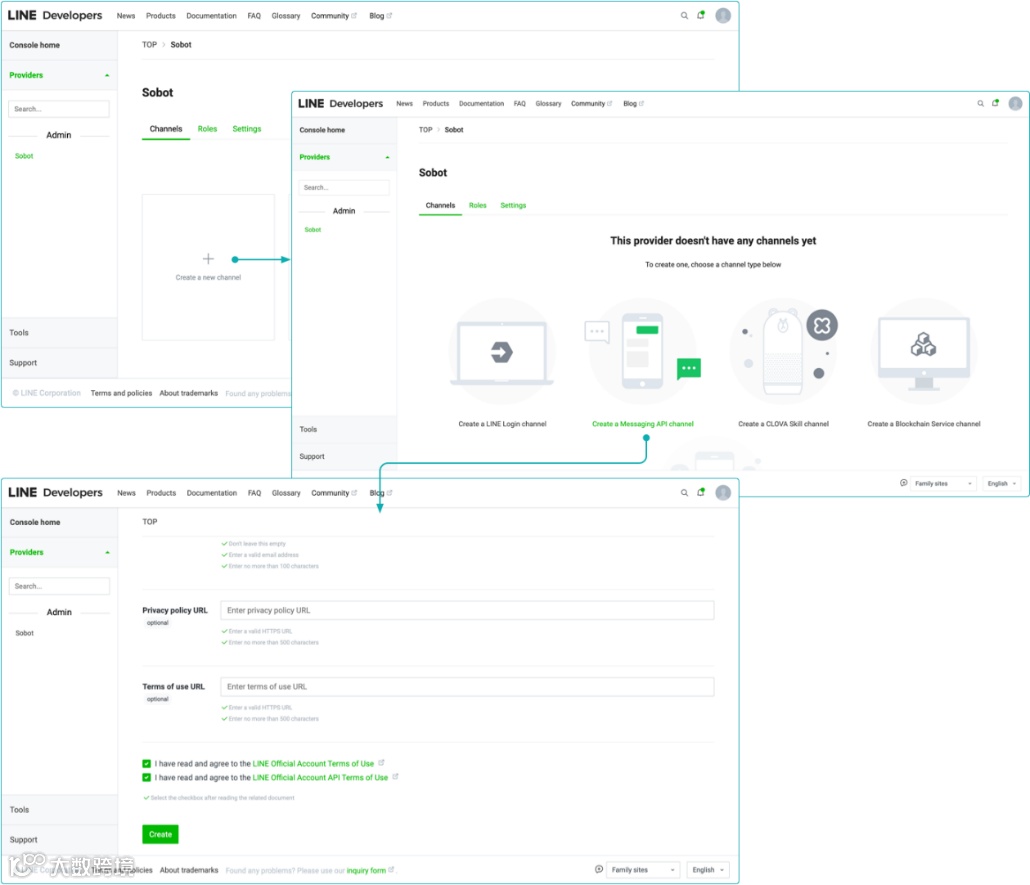Click Create a LINE Login channel link

tap(502, 424)
